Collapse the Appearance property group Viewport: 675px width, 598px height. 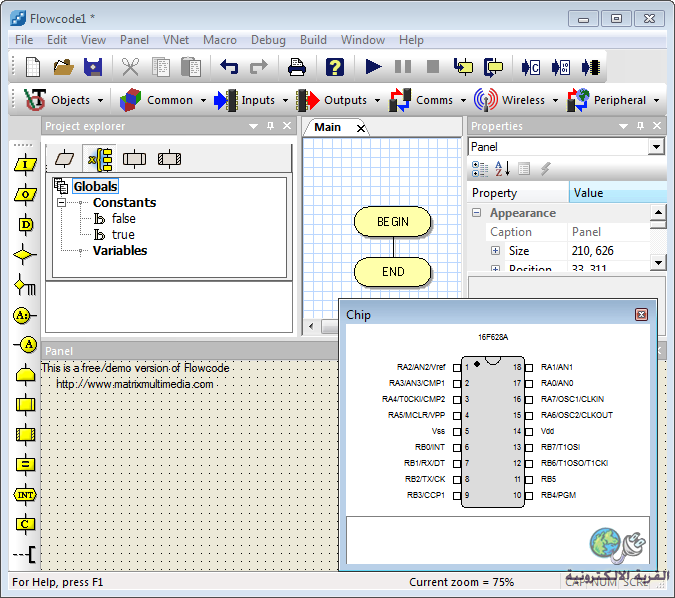pyautogui.click(x=477, y=213)
